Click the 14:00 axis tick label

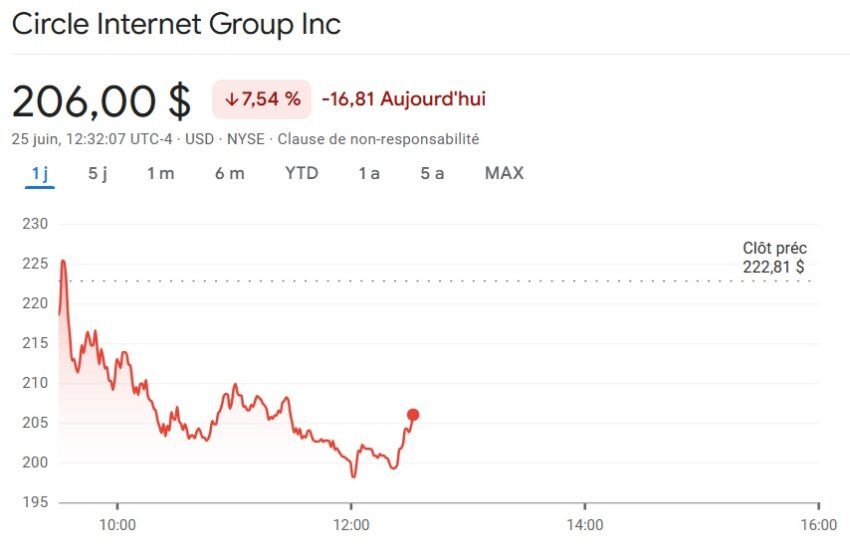point(585,525)
